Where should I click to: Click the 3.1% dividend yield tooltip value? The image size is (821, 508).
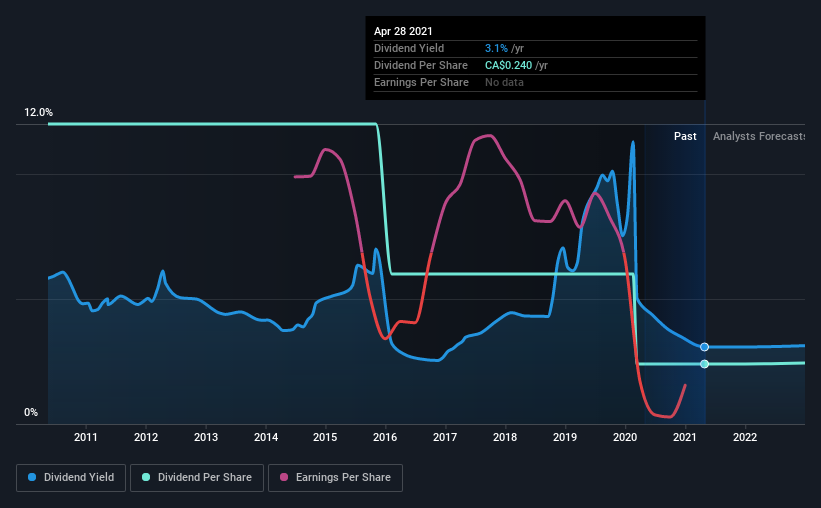[496, 48]
